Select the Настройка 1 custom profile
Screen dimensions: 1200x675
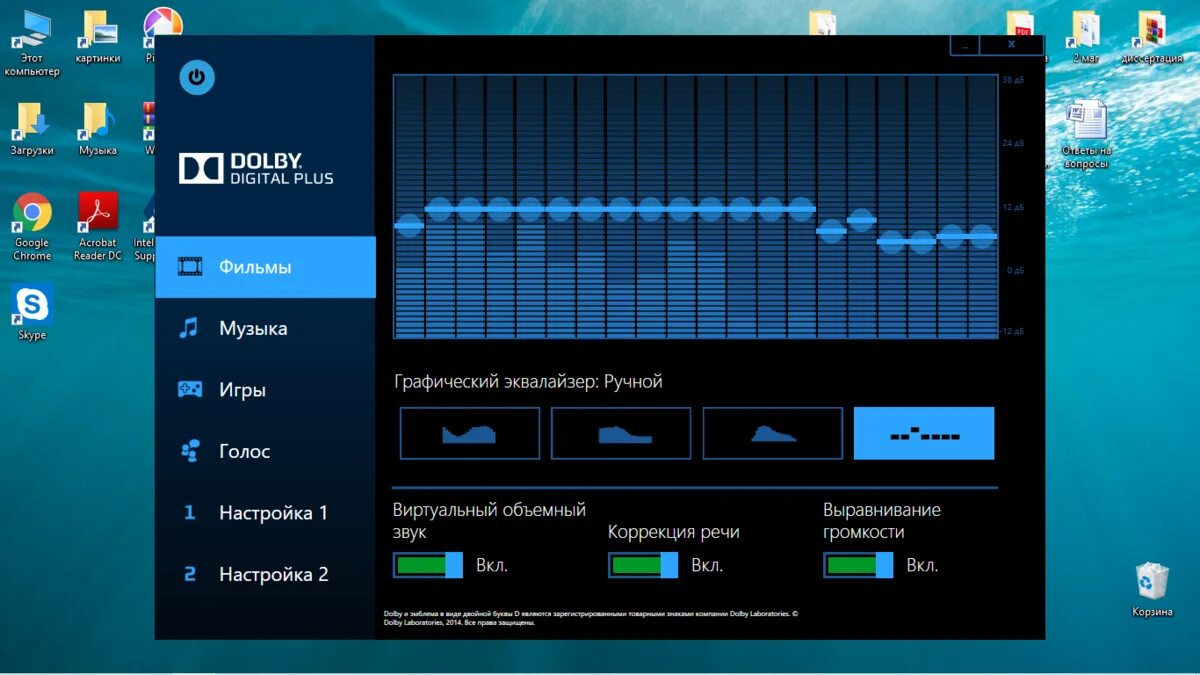(265, 513)
